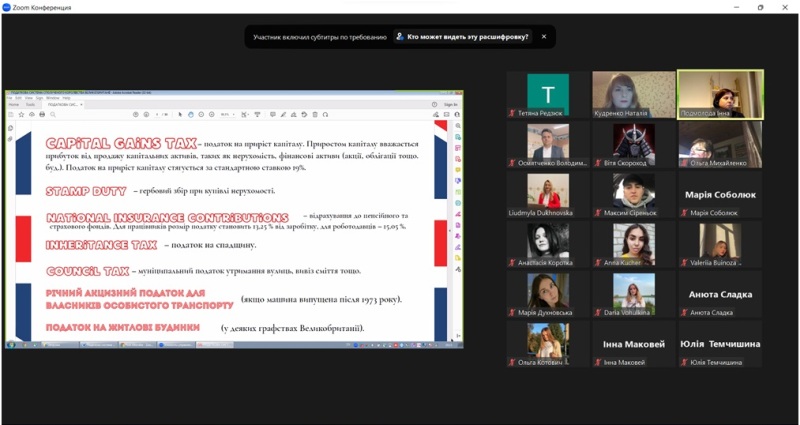Open the Edit menu in Acrobat
The image size is (800, 425).
[x=18, y=98]
